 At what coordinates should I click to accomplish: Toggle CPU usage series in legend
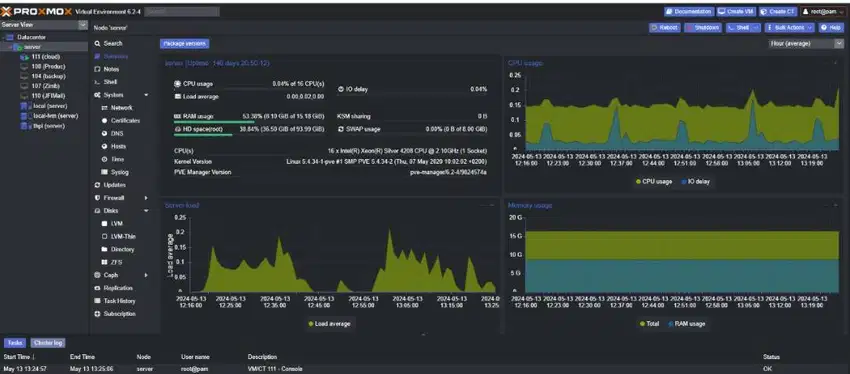pos(653,182)
